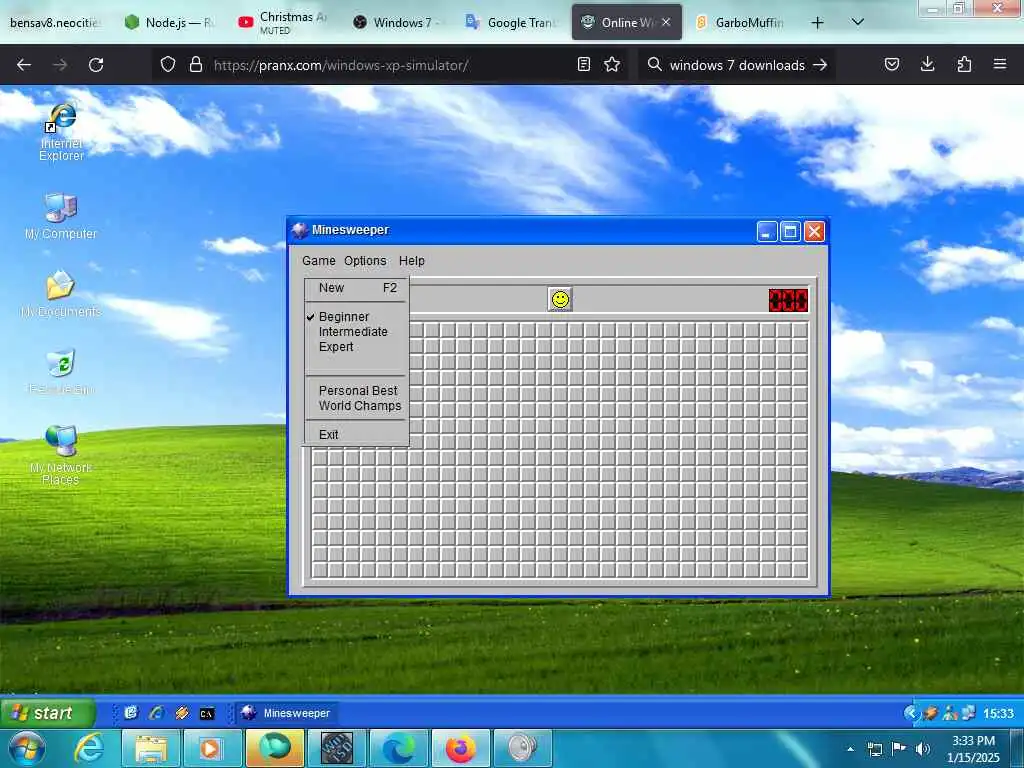Open Personal Best scores
The width and height of the screenshot is (1024, 768).
(357, 391)
